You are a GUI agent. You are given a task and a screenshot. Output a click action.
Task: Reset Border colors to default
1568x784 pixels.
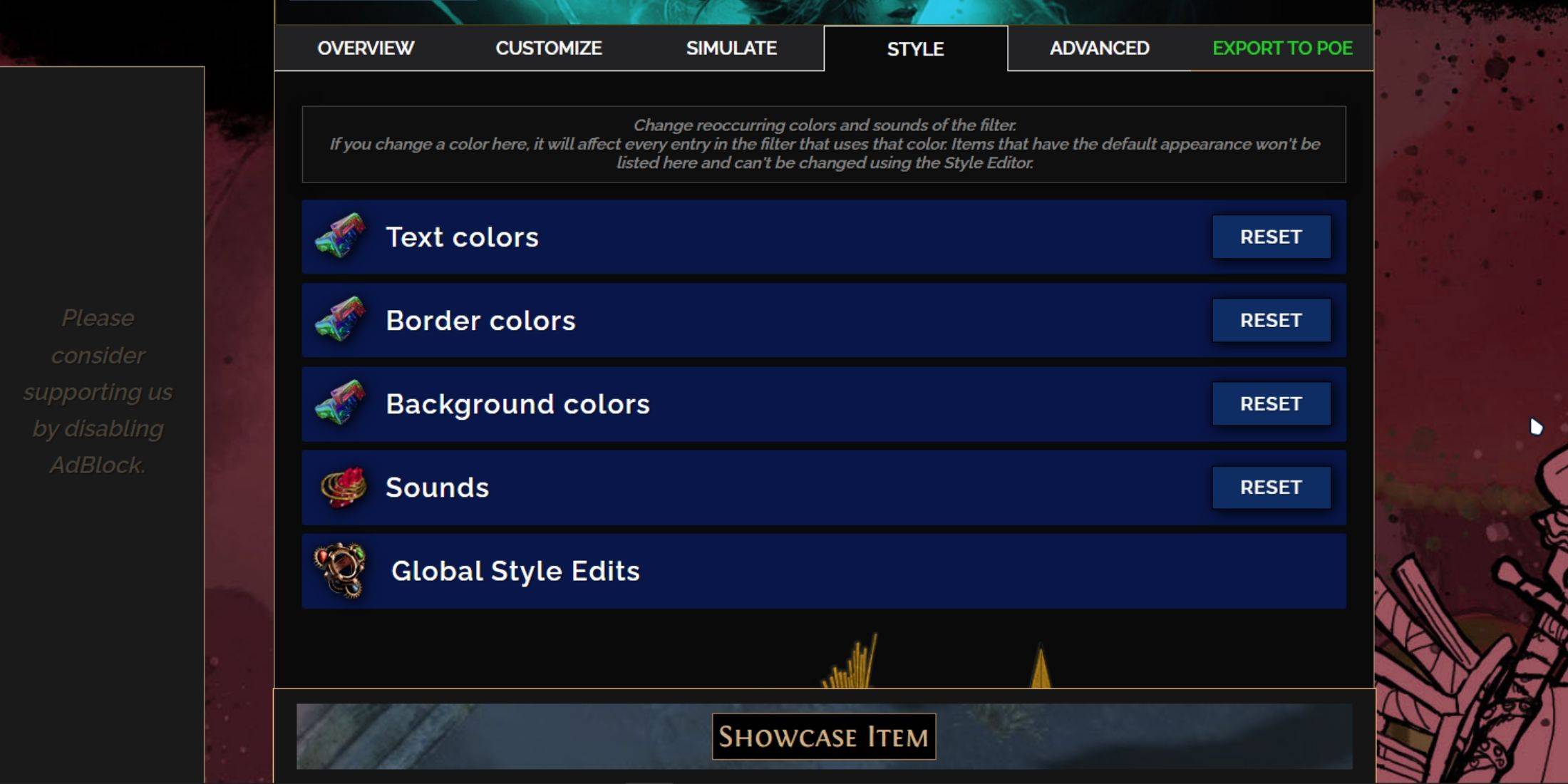pyautogui.click(x=1271, y=320)
